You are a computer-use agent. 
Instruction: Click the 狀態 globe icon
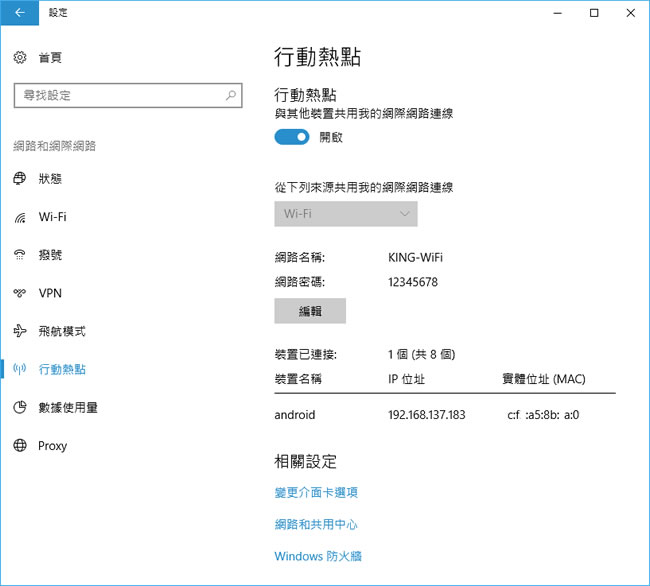pos(20,179)
